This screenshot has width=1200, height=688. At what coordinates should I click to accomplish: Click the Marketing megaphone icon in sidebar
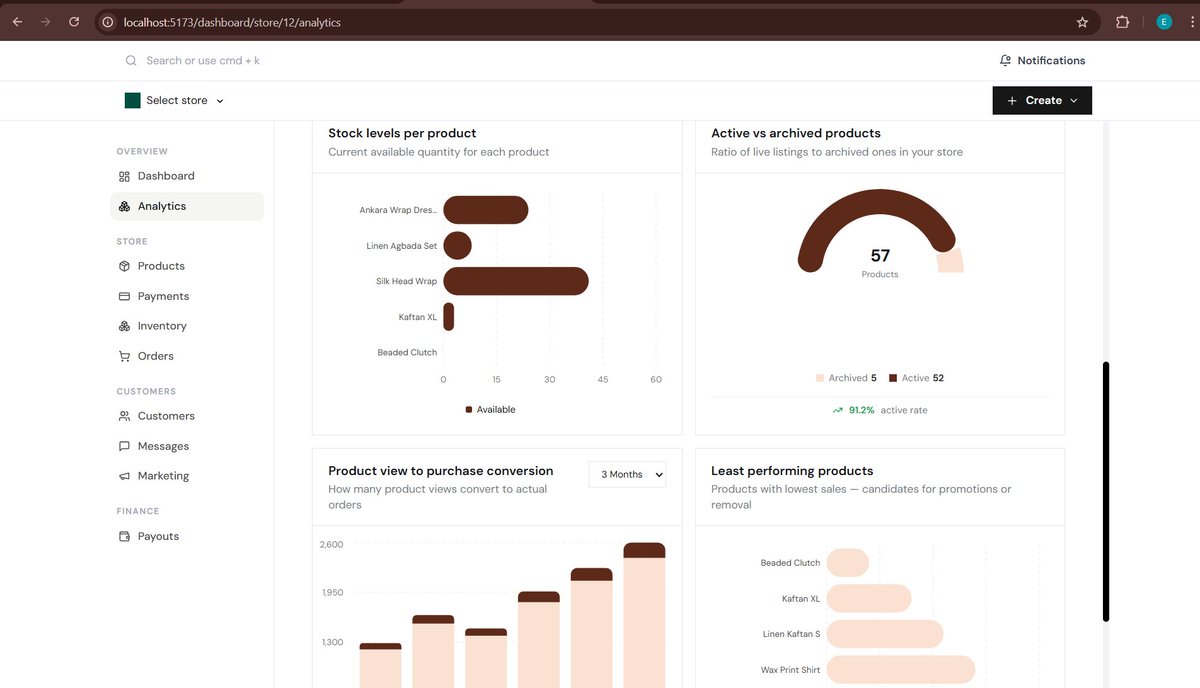coord(124,476)
